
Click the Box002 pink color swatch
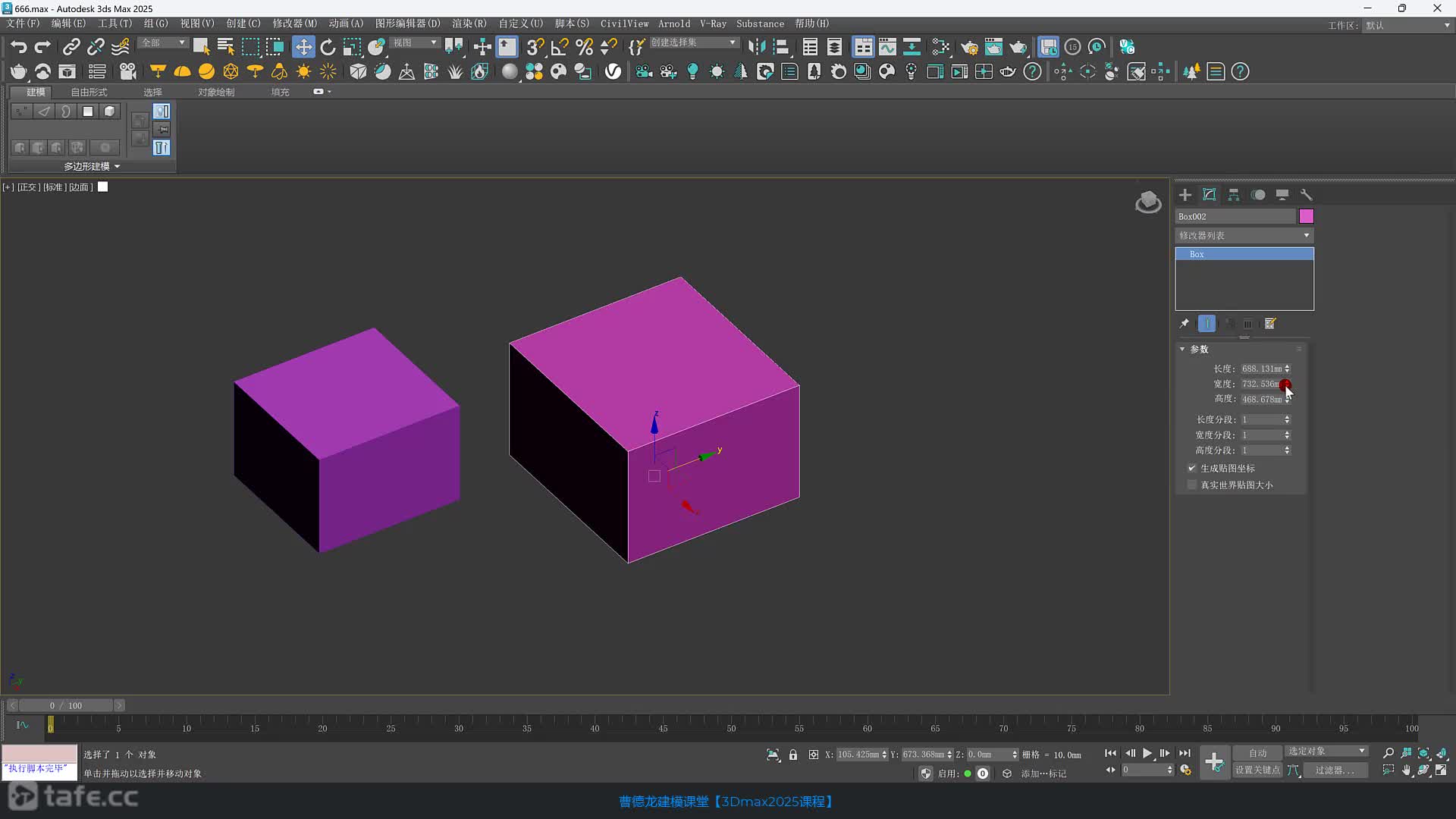[1306, 217]
